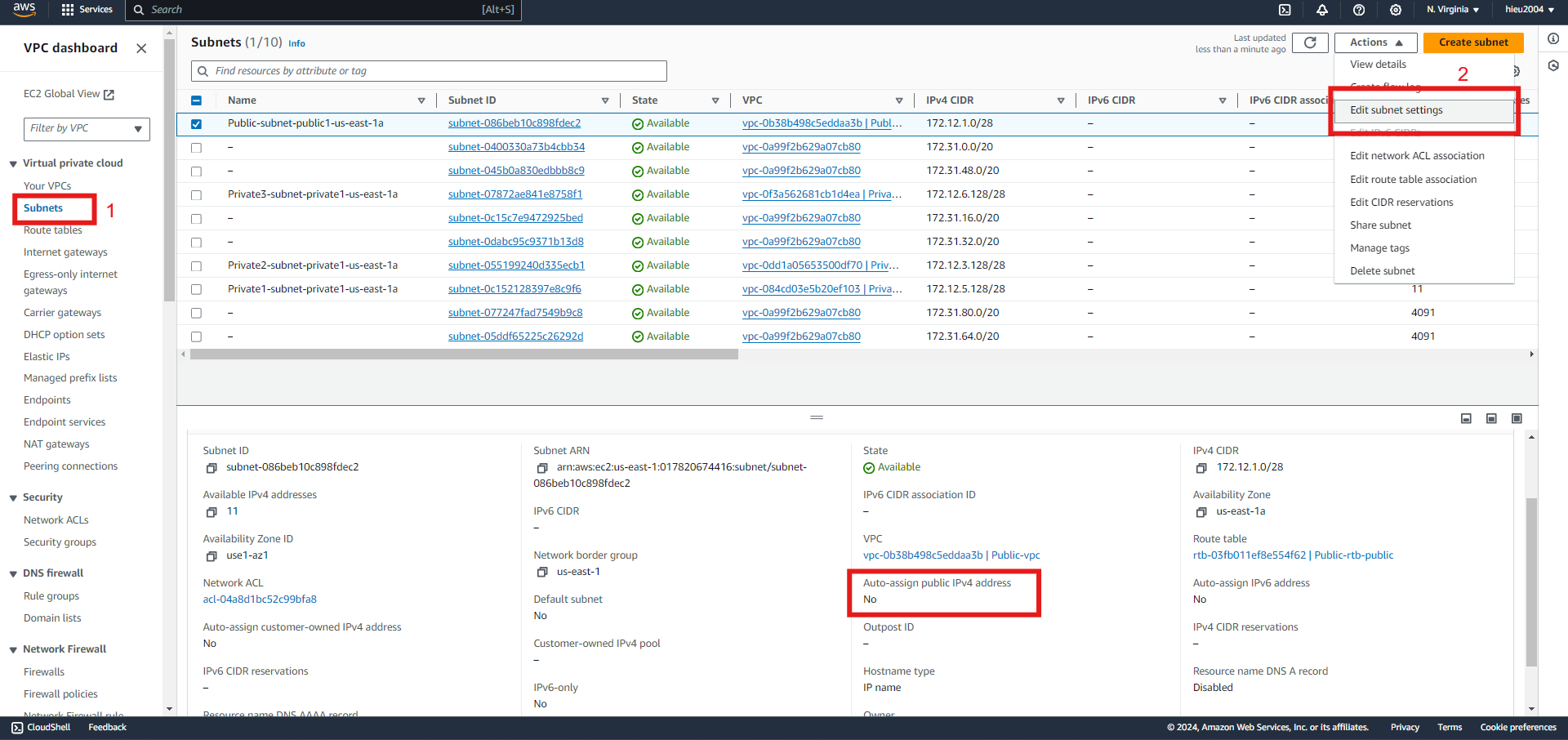This screenshot has width=1568, height=740.
Task: Close the VPC dashboard navigation pane
Action: click(141, 48)
